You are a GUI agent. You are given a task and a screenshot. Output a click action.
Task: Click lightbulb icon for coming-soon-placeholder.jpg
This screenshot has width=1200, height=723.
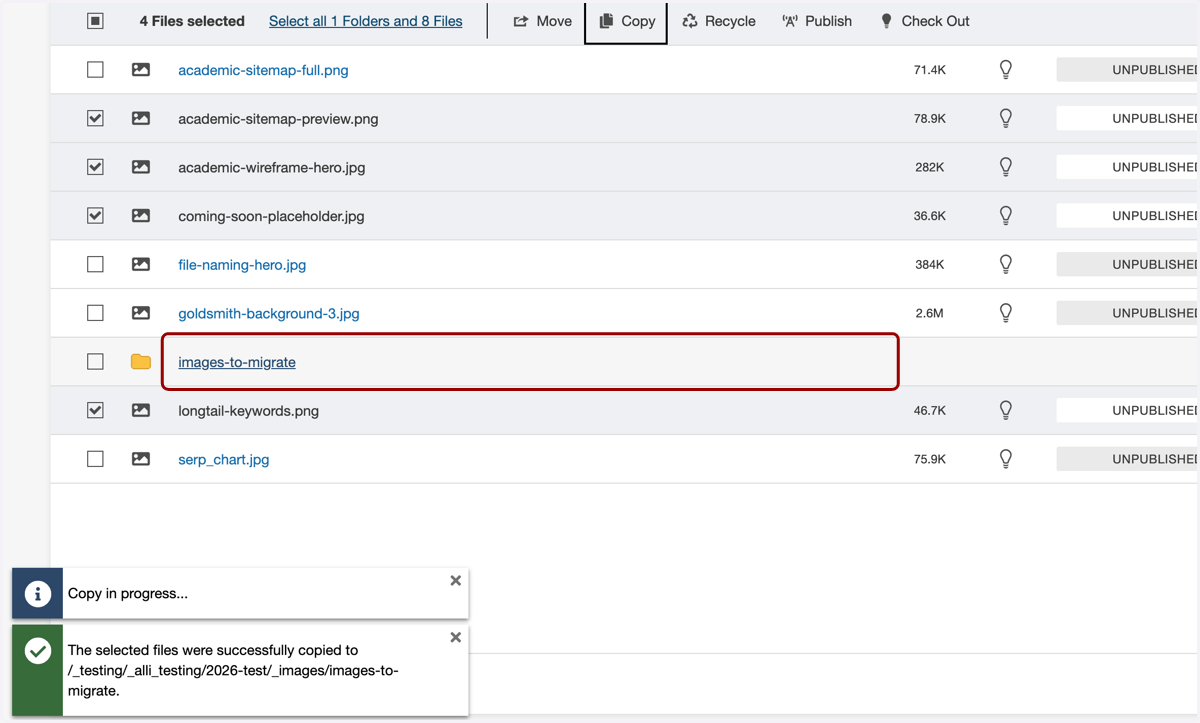tap(1006, 215)
